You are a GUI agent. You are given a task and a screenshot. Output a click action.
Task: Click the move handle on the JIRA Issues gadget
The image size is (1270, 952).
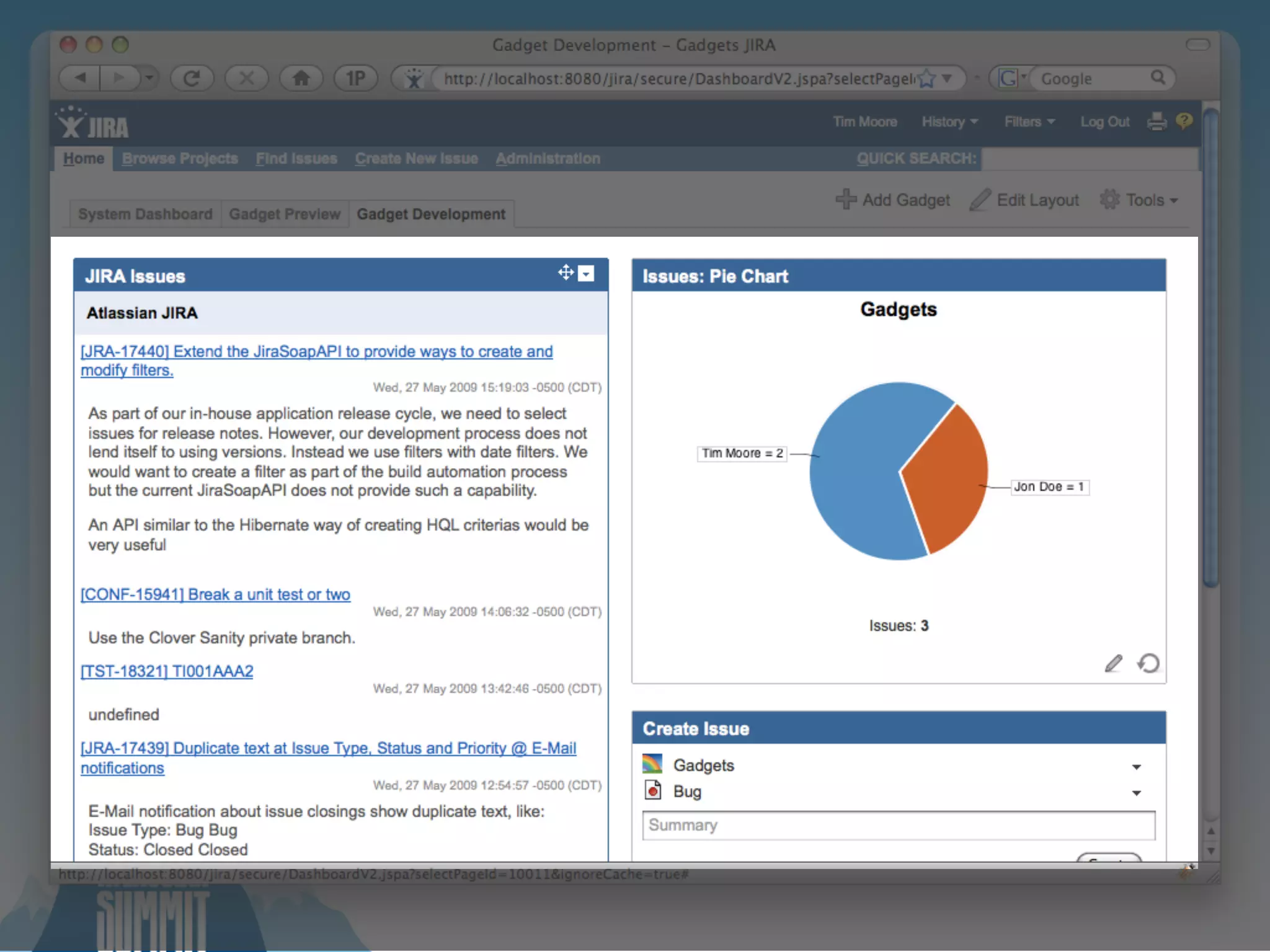(x=566, y=273)
